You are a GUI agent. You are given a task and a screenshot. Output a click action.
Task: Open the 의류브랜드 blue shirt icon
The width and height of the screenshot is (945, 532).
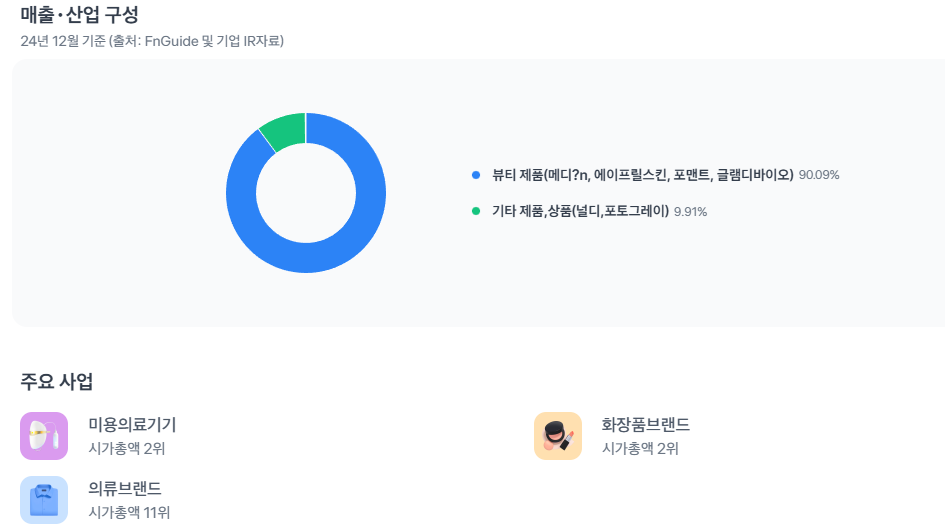(44, 500)
